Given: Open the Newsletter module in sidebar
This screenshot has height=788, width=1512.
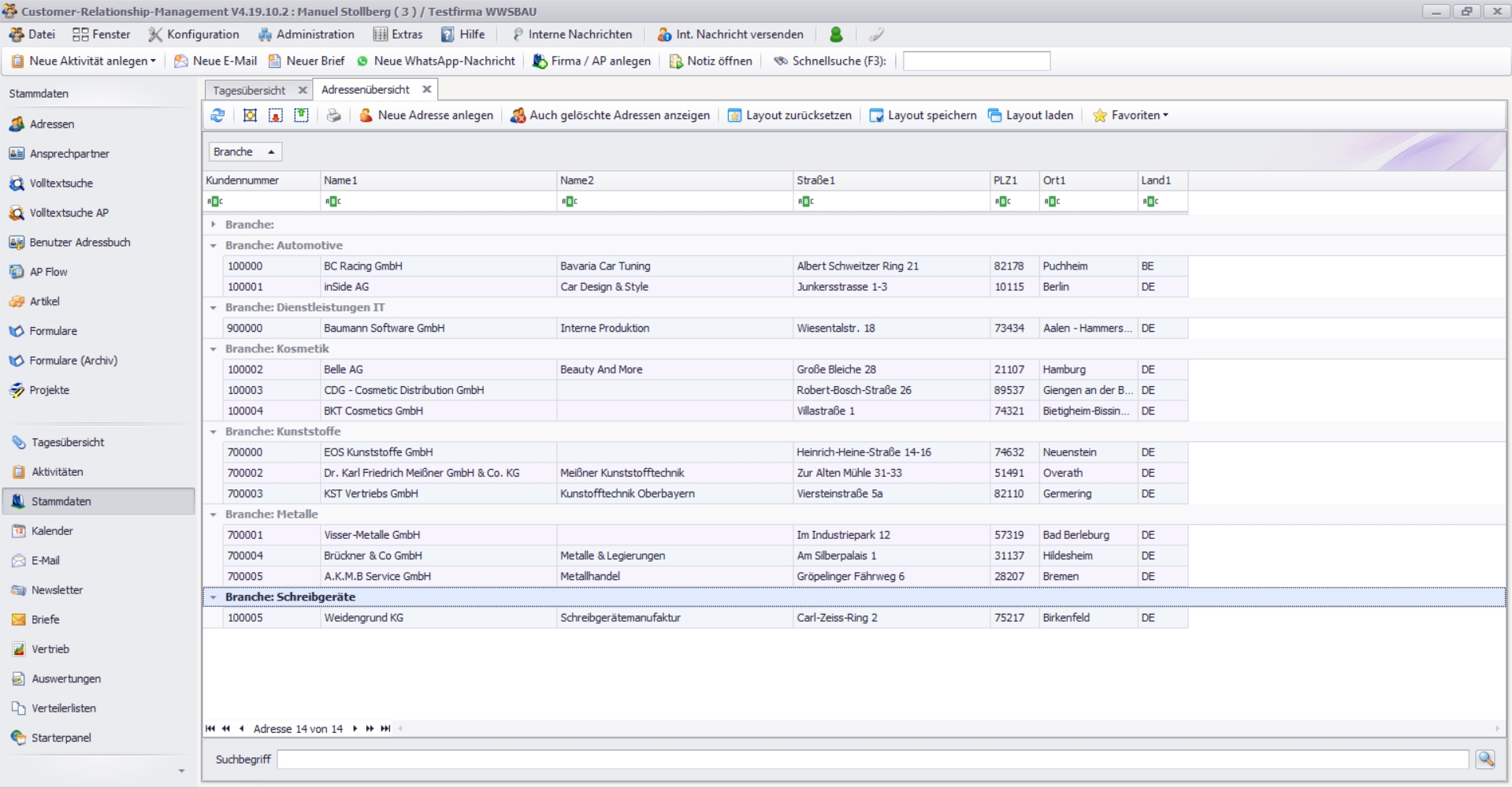Looking at the screenshot, I should point(57,590).
